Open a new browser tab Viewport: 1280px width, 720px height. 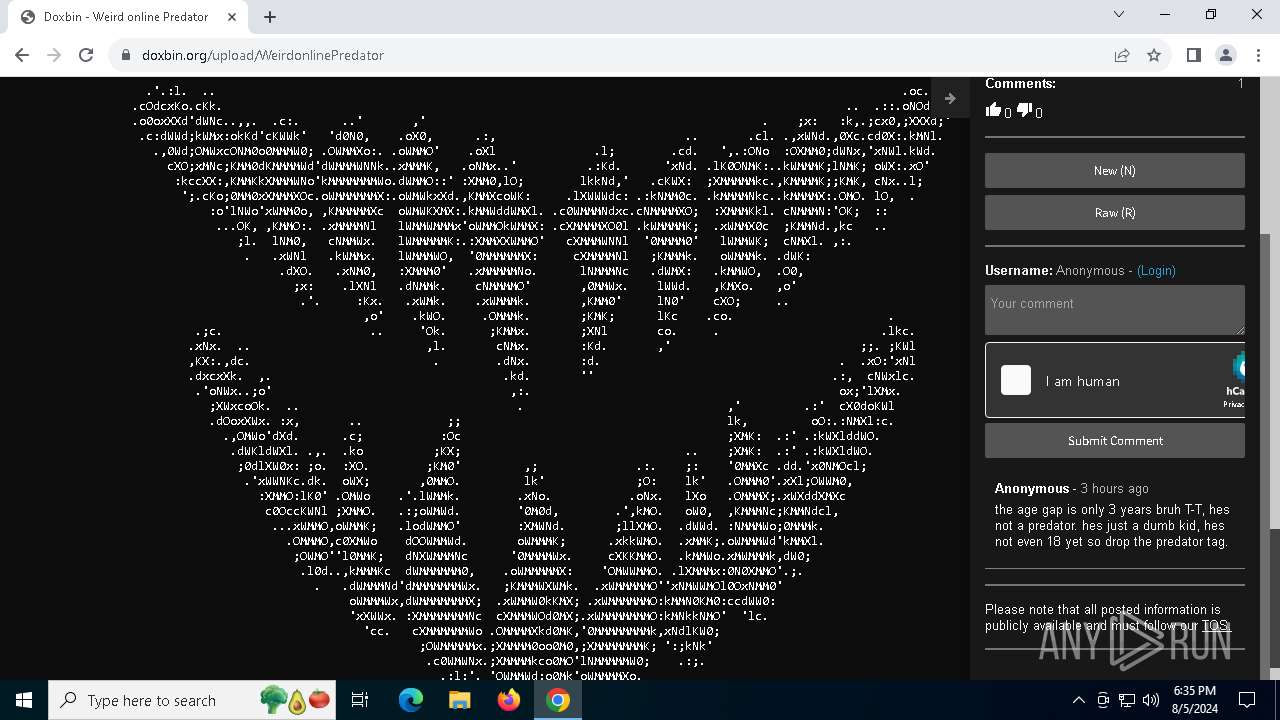point(269,17)
